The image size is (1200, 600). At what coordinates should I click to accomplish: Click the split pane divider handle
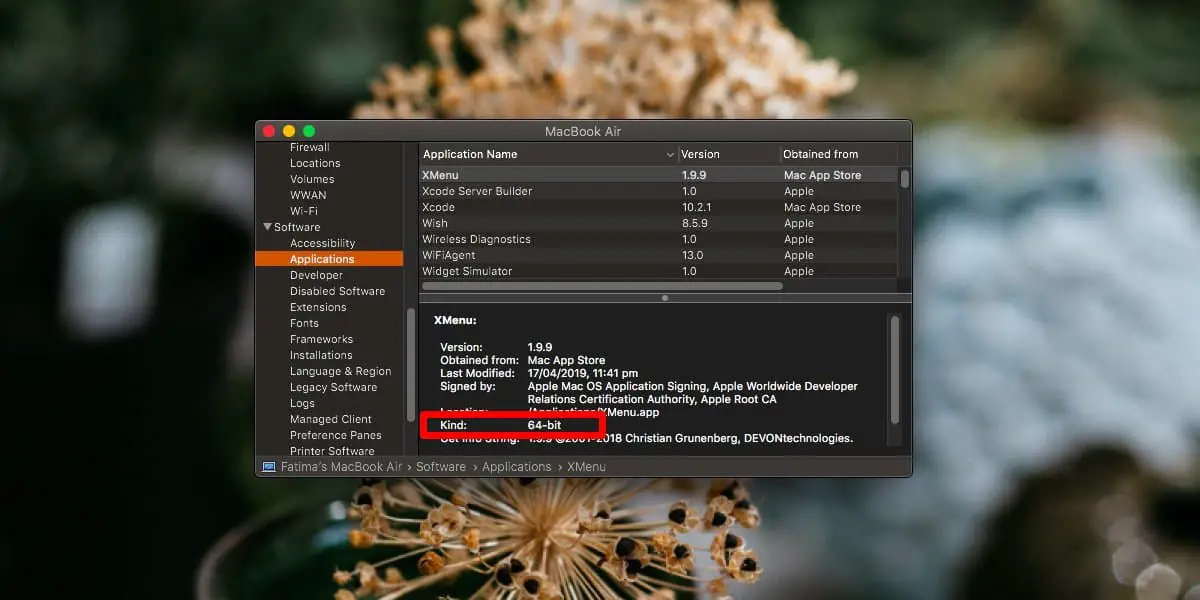pyautogui.click(x=665, y=297)
